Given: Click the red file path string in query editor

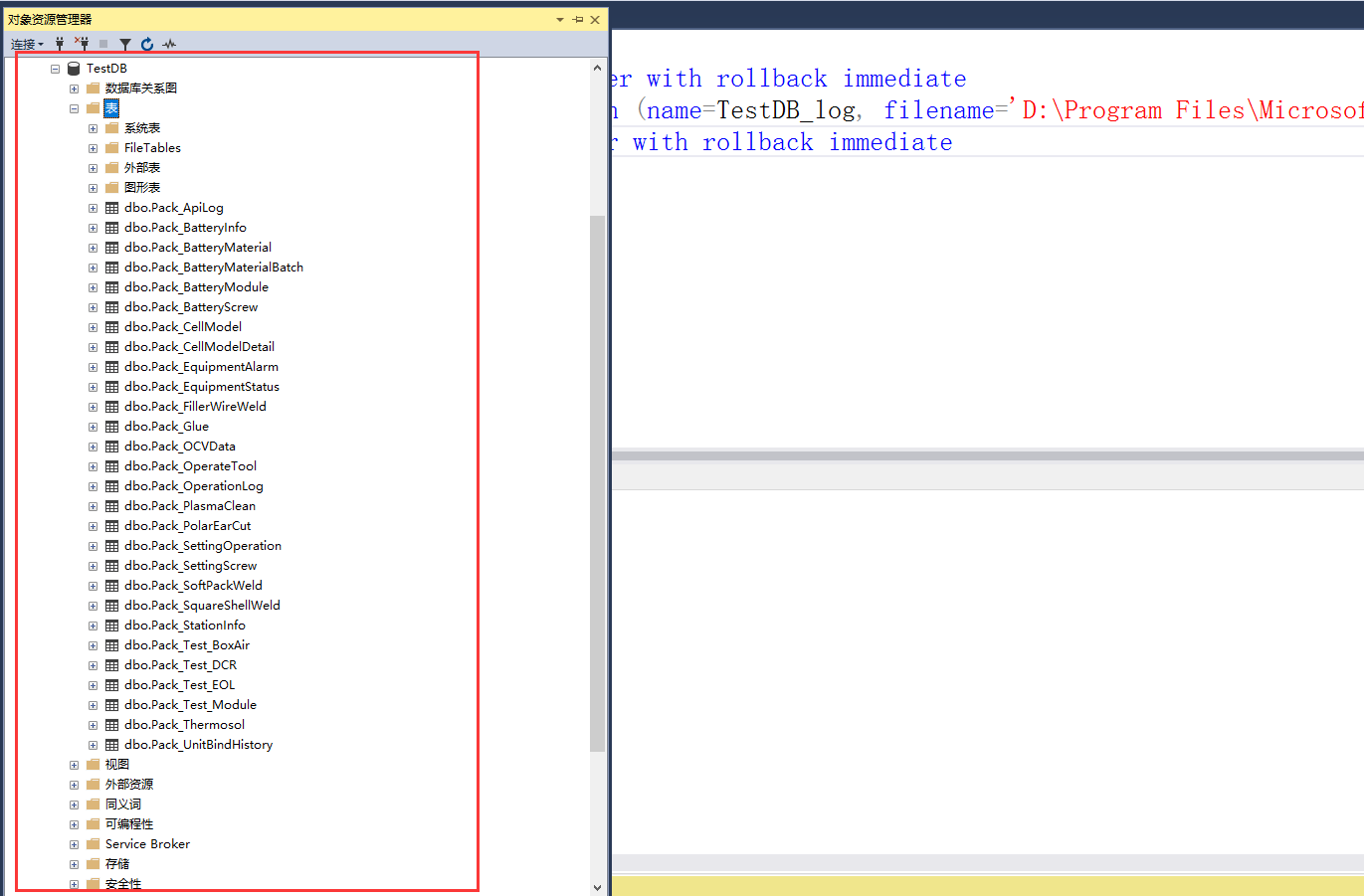Looking at the screenshot, I should click(1186, 110).
